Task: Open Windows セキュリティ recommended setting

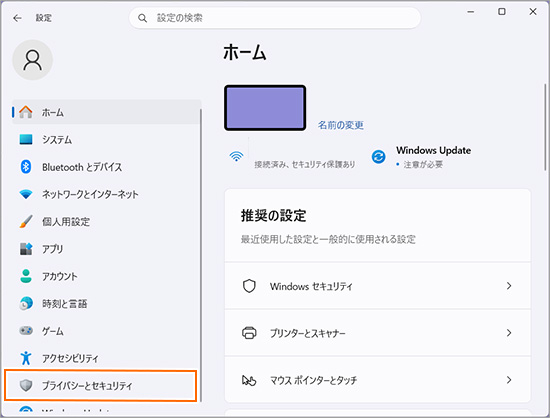Action: [377, 286]
